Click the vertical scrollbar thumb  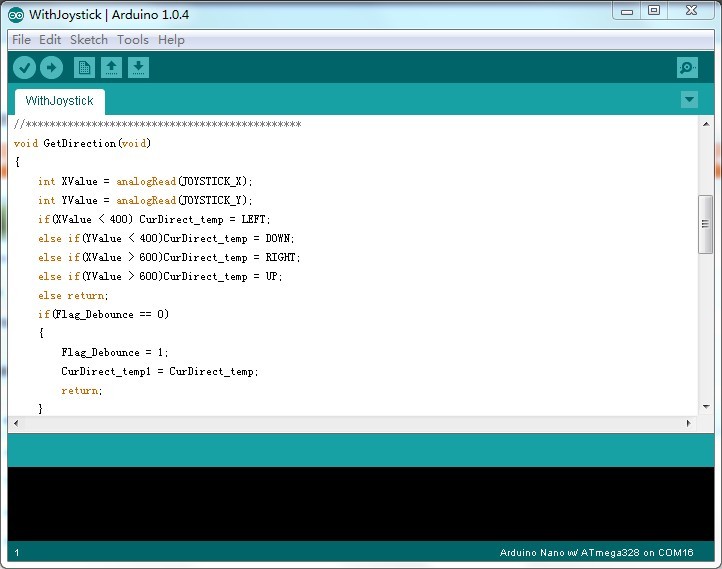705,224
